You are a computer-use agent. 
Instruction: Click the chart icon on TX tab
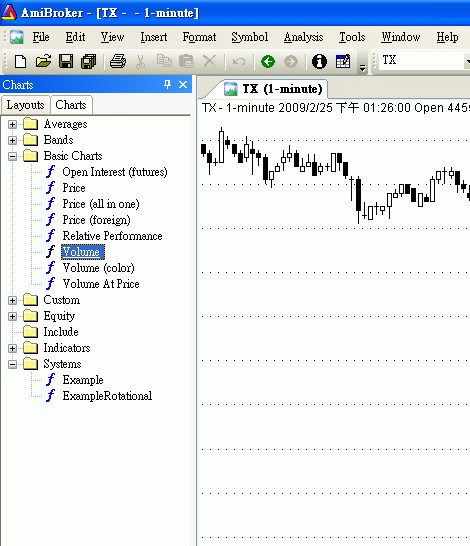click(x=230, y=89)
